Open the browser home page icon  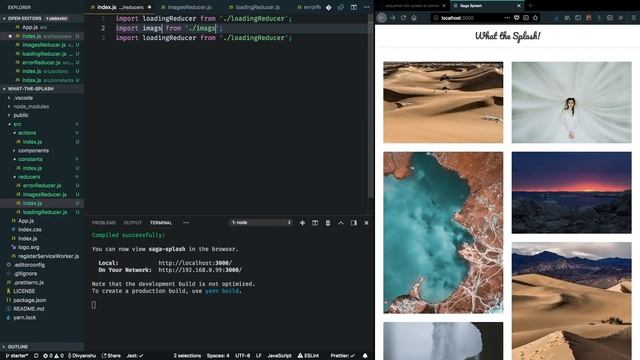click(414, 18)
